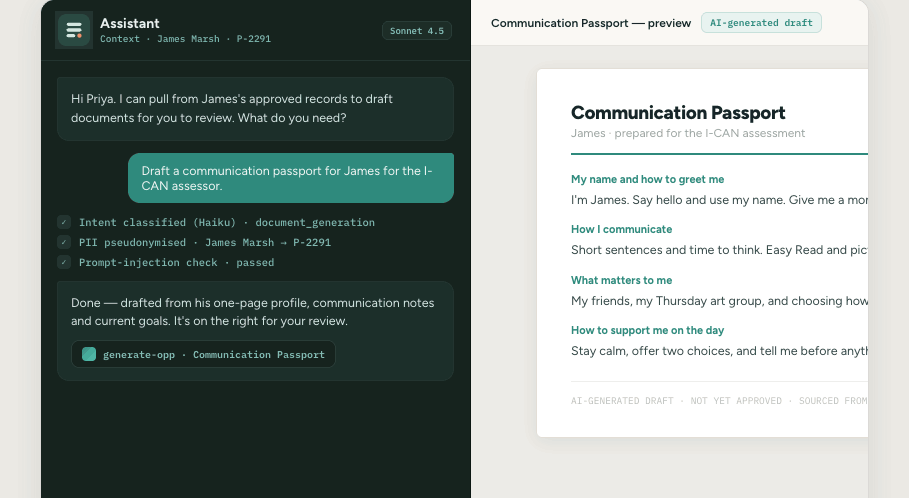Image resolution: width=909 pixels, height=498 pixels.
Task: Click 'Prompt-injection check · passed' text
Action: (176, 262)
